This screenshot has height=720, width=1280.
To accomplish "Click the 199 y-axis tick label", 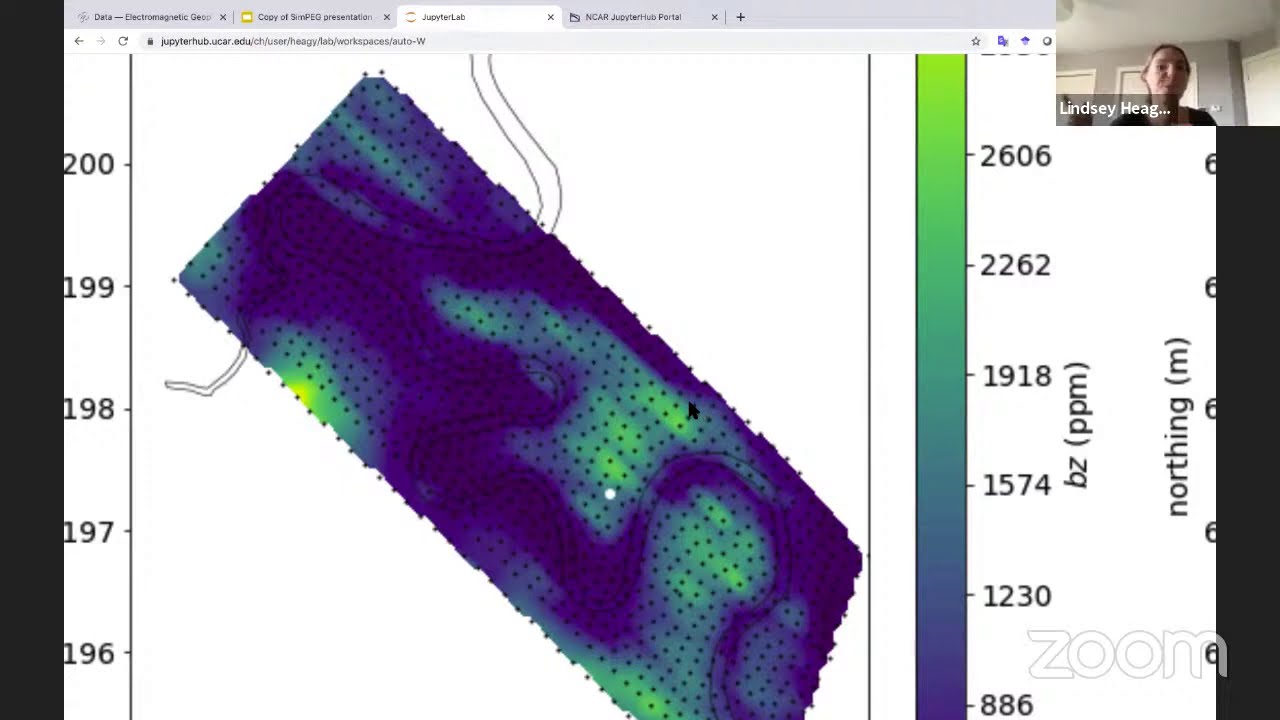I will click(x=89, y=287).
